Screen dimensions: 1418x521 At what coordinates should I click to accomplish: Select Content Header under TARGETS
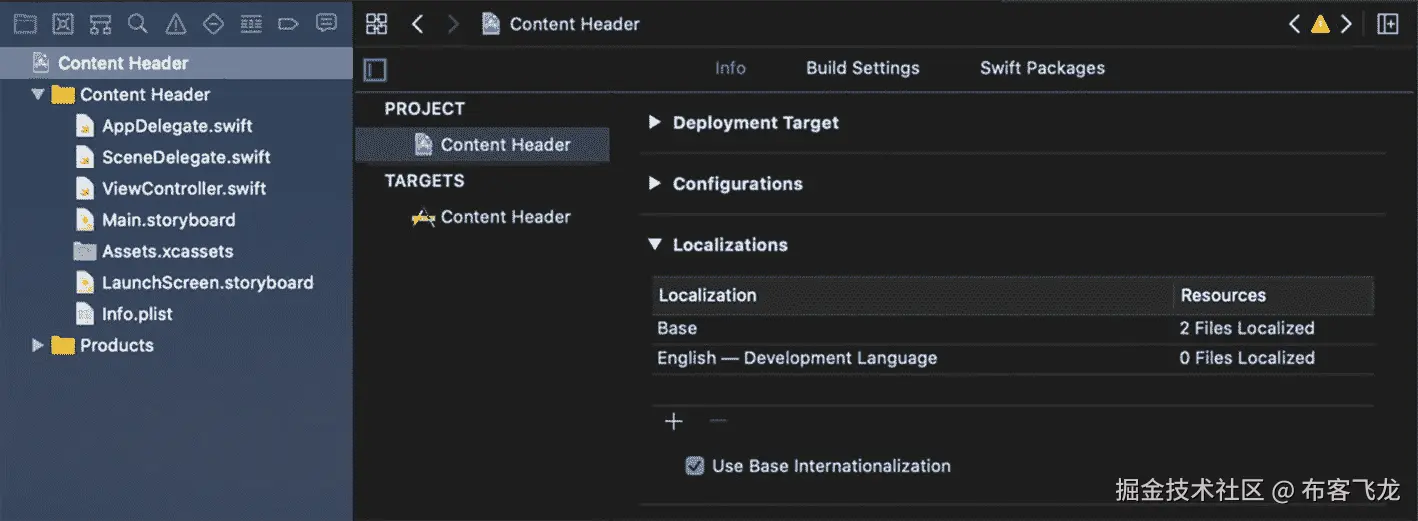[505, 217]
